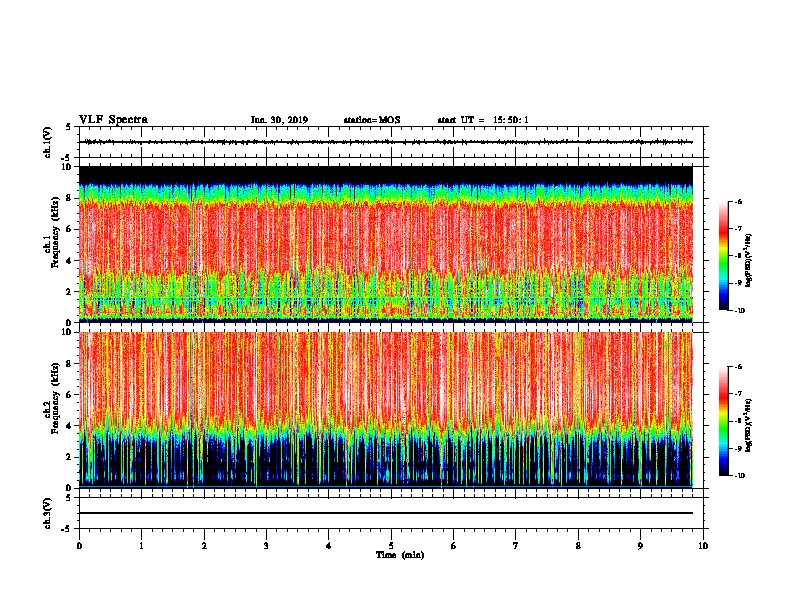Viewport: 792px width, 612px height.
Task: Click the flat ch.3 voltage trace
Action: point(386,513)
